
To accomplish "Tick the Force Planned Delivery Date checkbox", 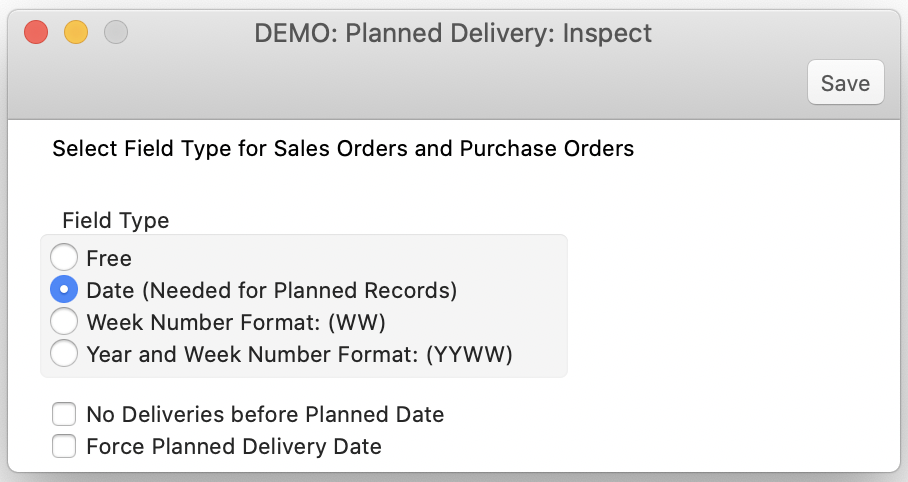I will (x=64, y=446).
